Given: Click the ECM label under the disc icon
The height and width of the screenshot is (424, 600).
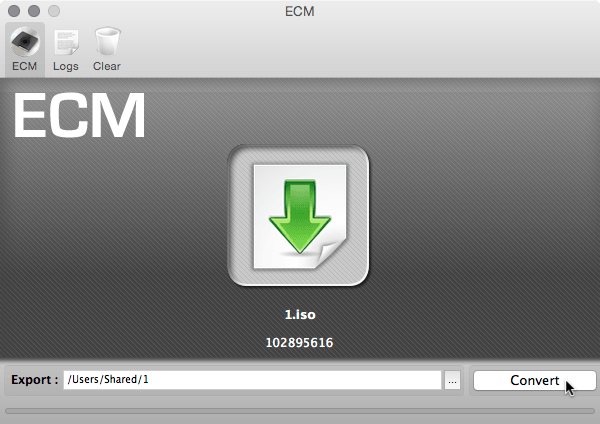Looking at the screenshot, I should coord(24,66).
